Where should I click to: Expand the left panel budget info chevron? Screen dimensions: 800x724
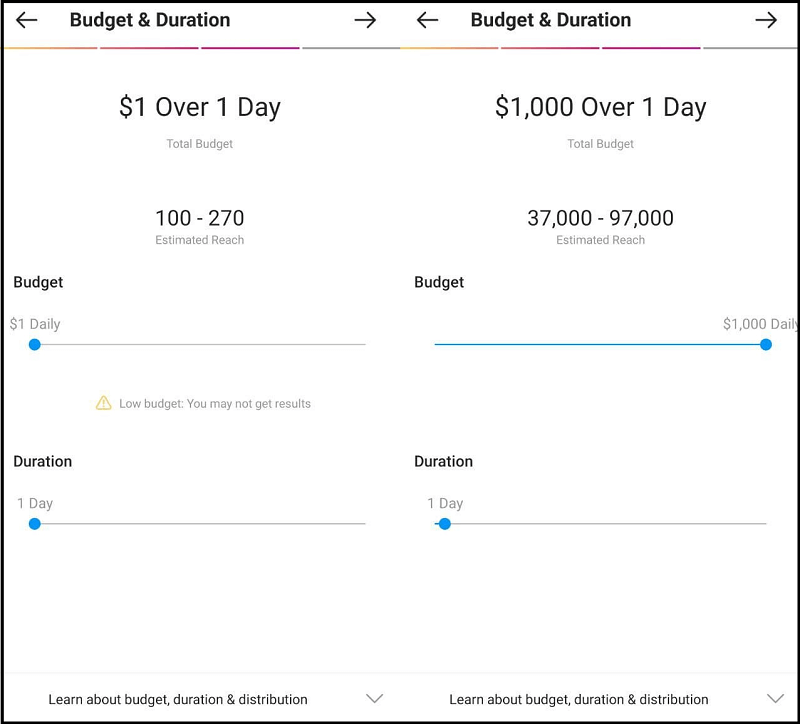[374, 699]
